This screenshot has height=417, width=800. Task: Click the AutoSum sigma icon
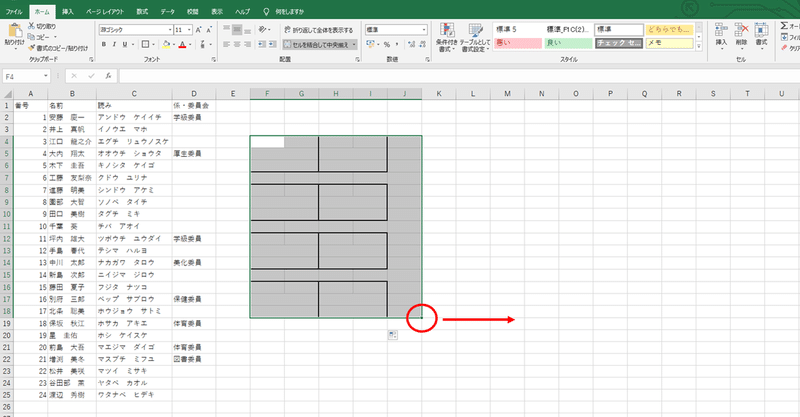click(x=784, y=26)
